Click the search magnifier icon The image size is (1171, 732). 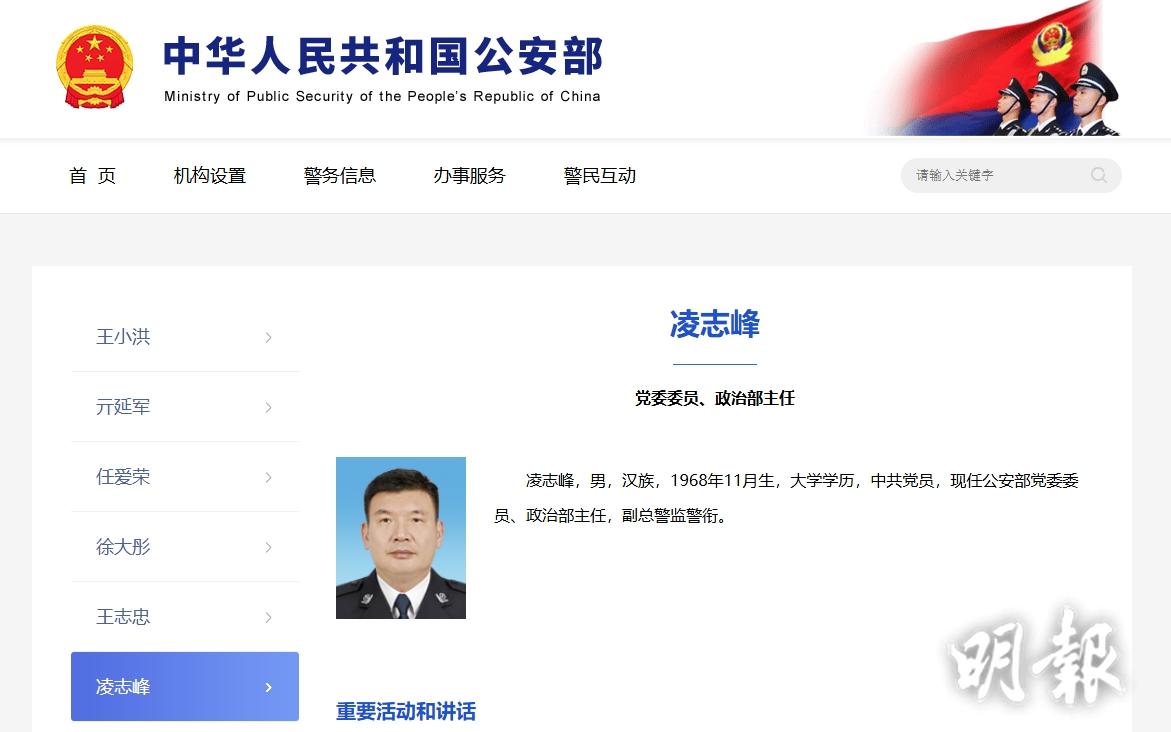(x=1099, y=175)
